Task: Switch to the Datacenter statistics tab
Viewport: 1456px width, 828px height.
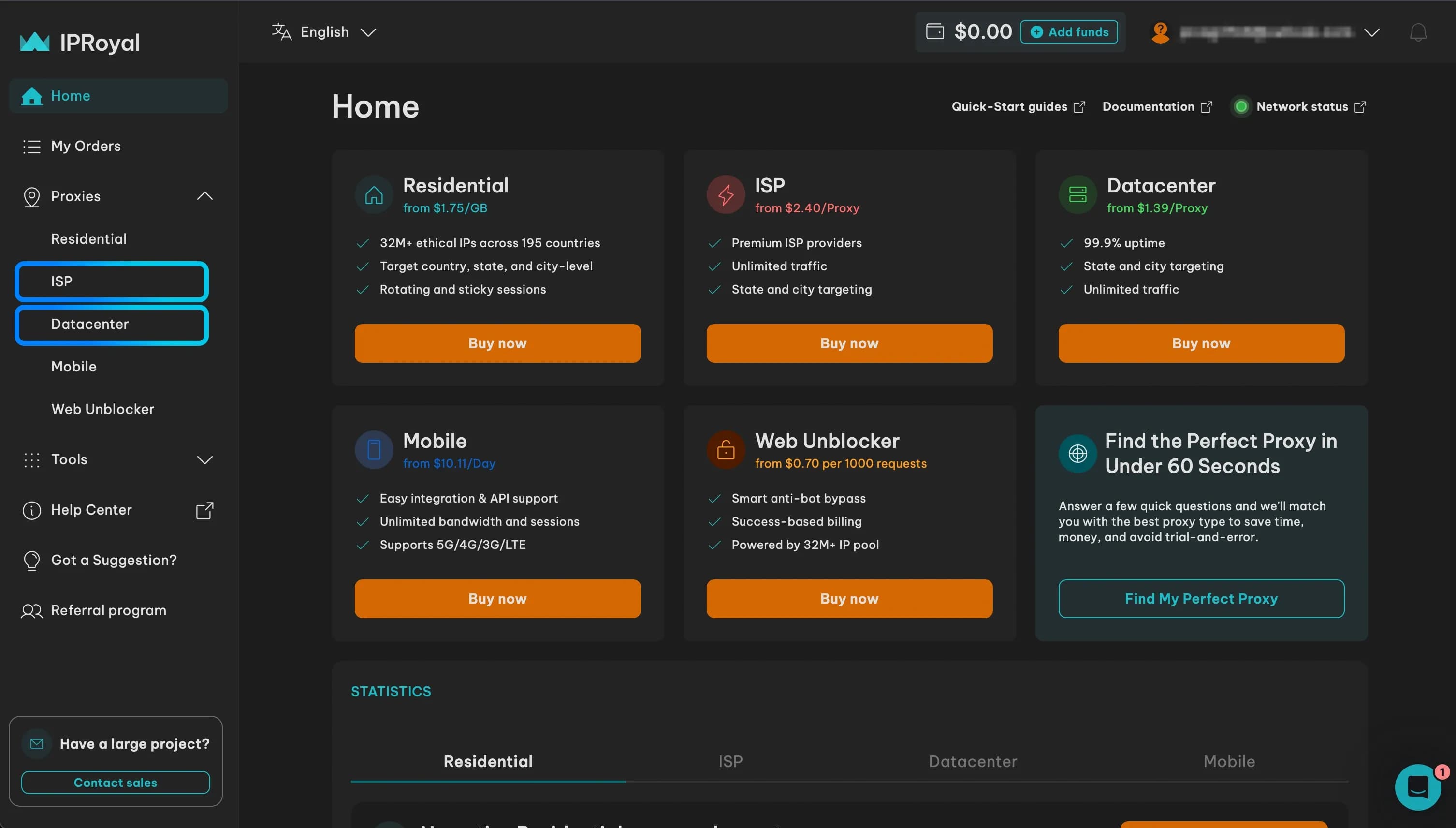Action: pos(973,761)
